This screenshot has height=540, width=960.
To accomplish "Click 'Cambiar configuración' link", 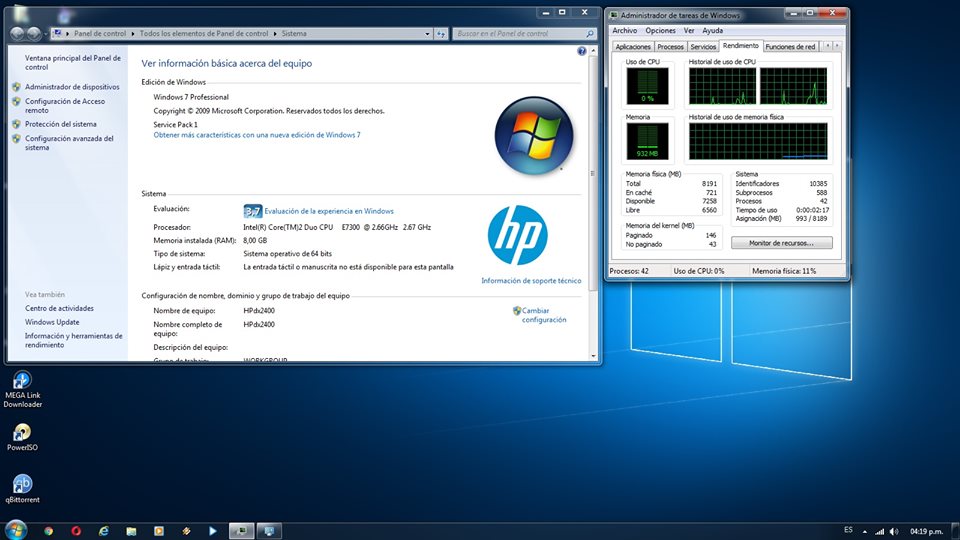I will (544, 315).
